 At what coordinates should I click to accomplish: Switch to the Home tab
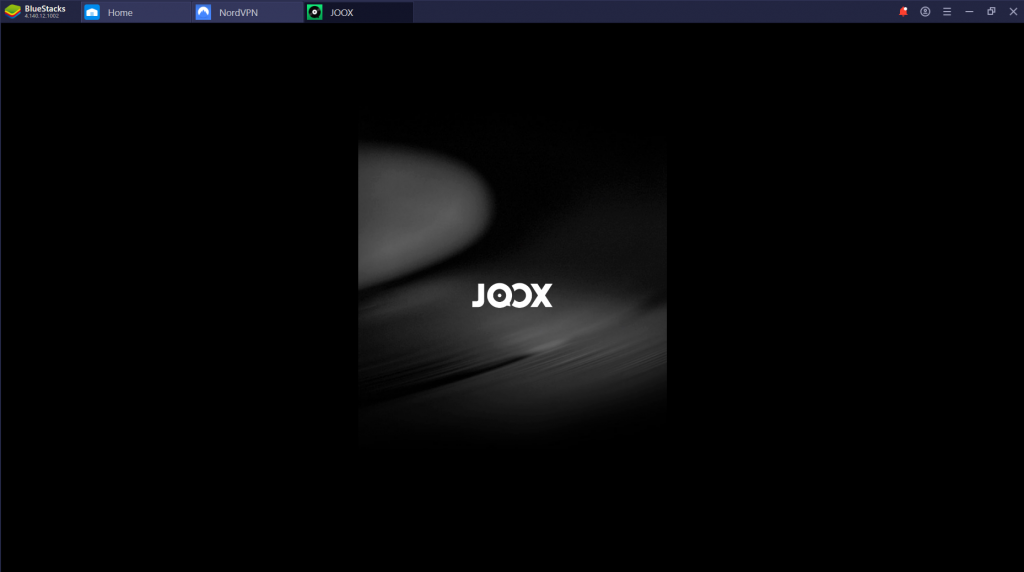136,12
